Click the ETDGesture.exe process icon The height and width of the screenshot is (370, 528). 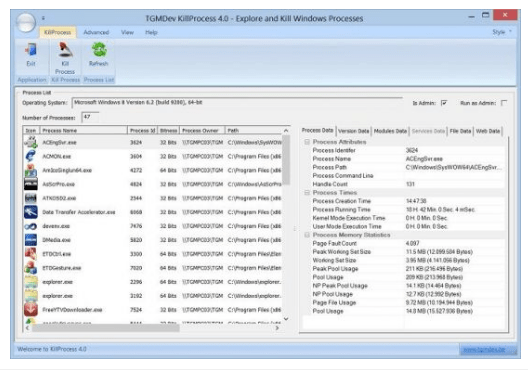[31, 268]
